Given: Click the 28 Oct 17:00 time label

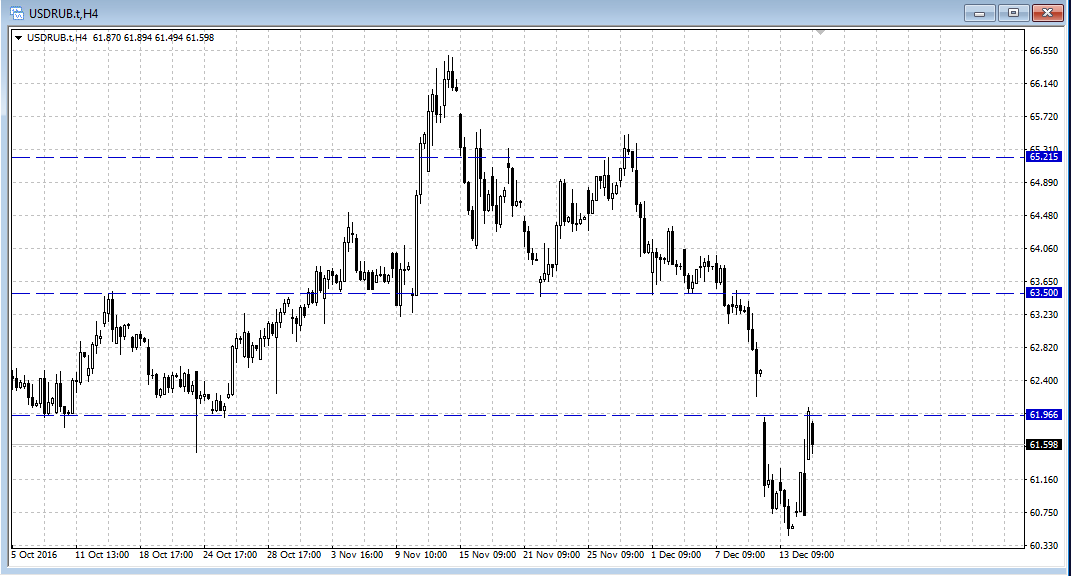Looking at the screenshot, I should [x=294, y=555].
